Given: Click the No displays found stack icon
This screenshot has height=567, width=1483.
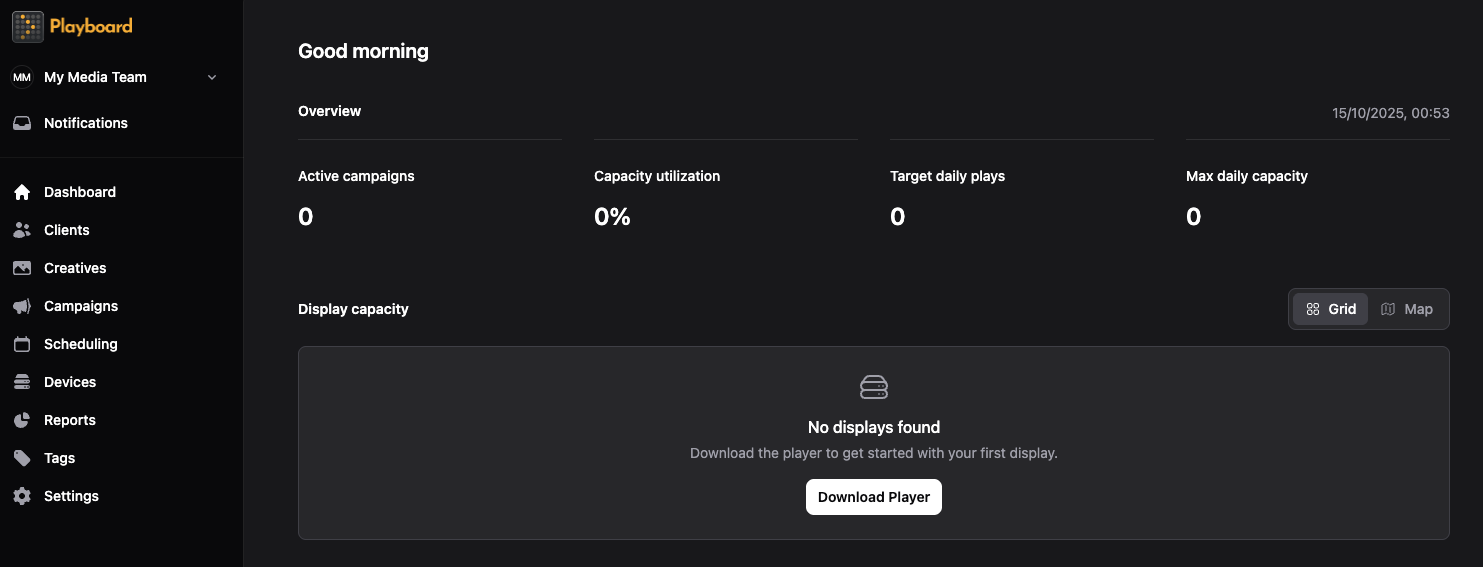Looking at the screenshot, I should 874,387.
